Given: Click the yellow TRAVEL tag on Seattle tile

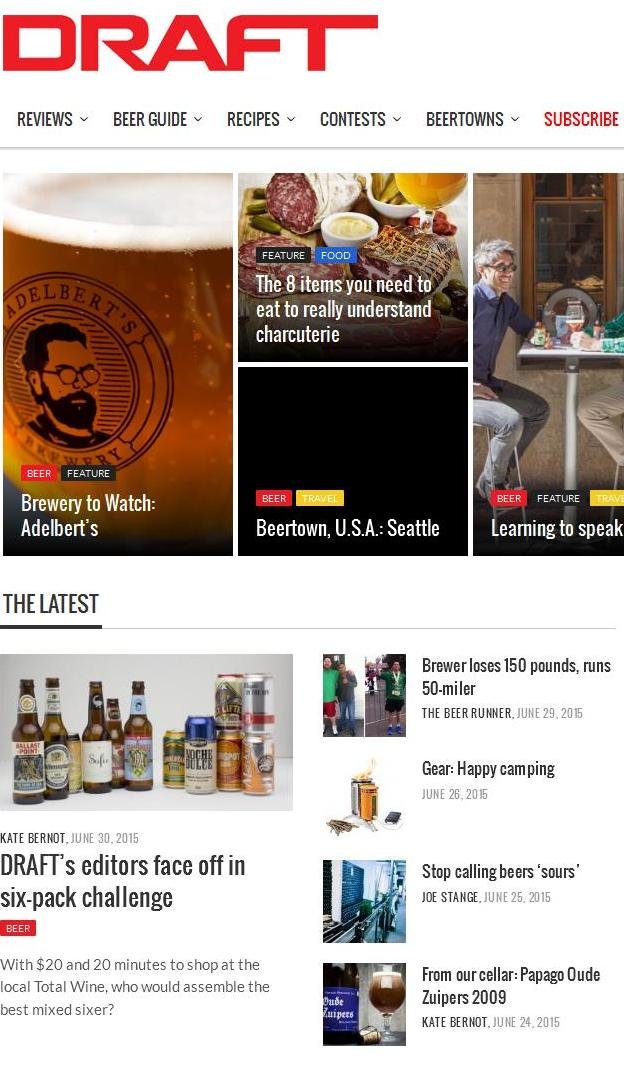Looking at the screenshot, I should [320, 498].
